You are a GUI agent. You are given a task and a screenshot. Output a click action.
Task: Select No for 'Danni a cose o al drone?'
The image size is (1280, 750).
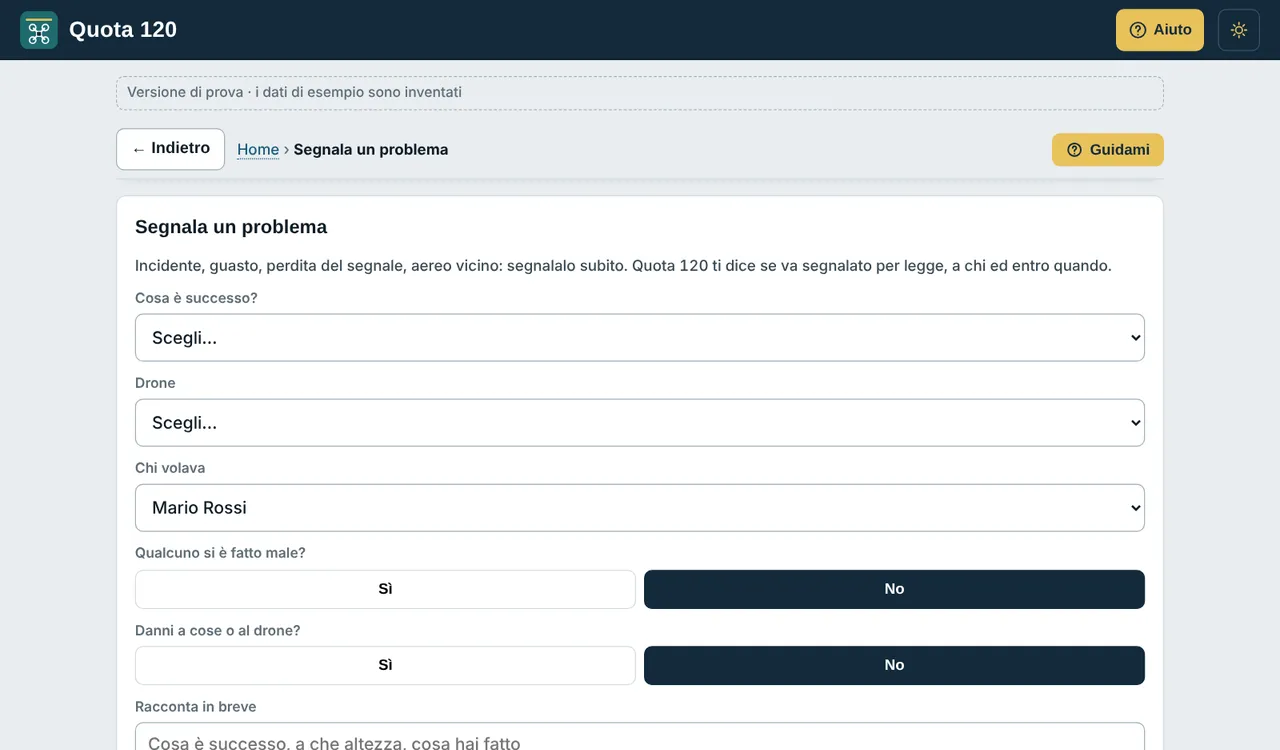click(894, 665)
